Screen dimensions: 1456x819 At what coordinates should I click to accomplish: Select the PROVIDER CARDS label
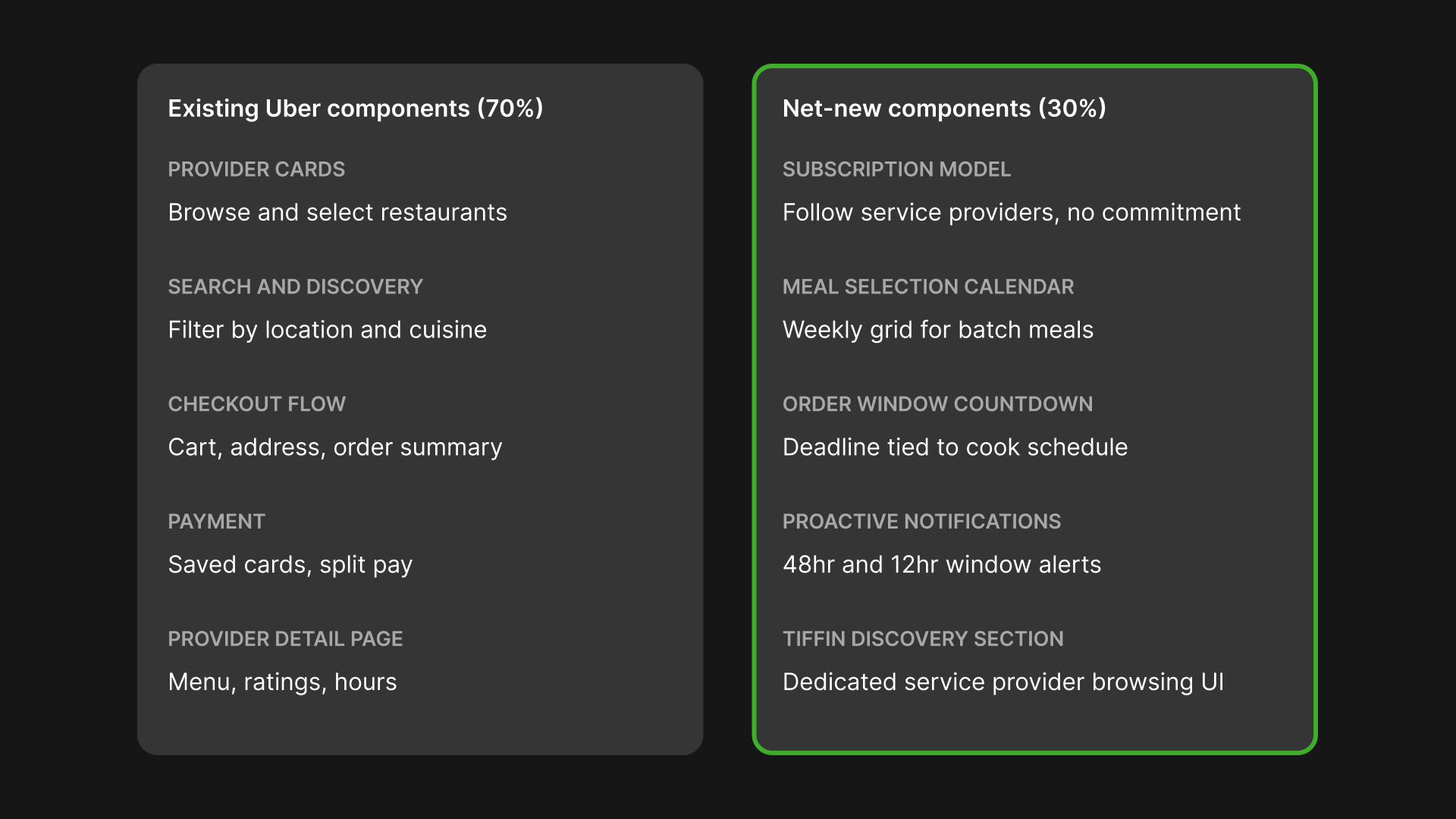pos(256,169)
